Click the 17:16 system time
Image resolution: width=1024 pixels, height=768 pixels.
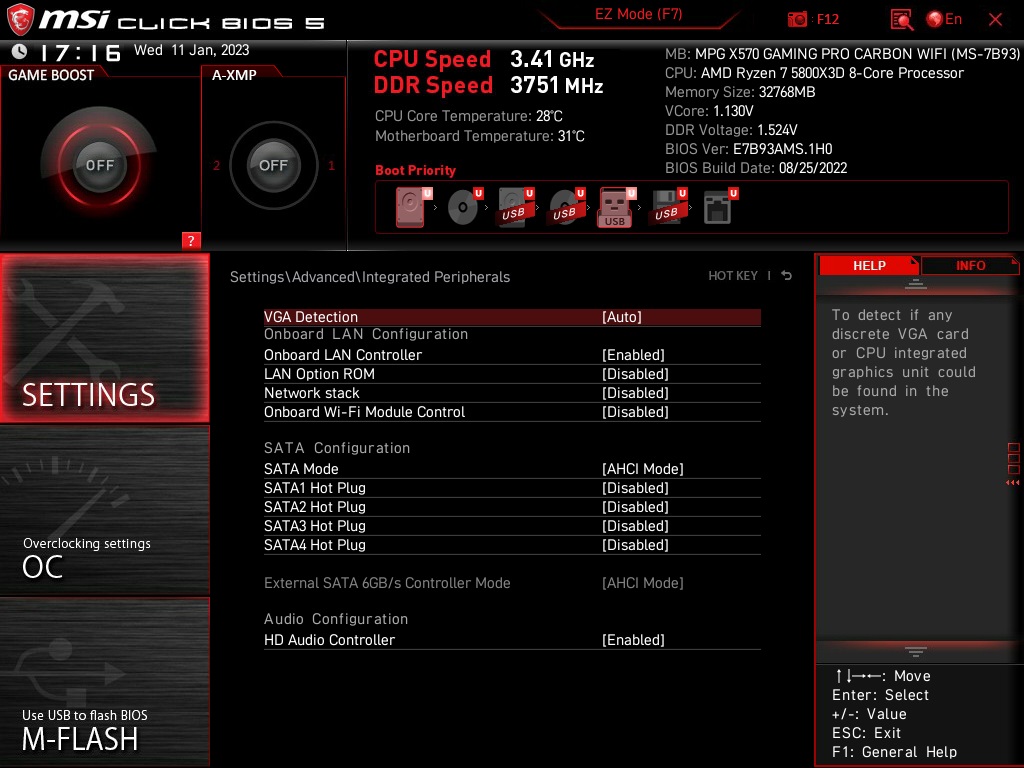click(x=80, y=52)
